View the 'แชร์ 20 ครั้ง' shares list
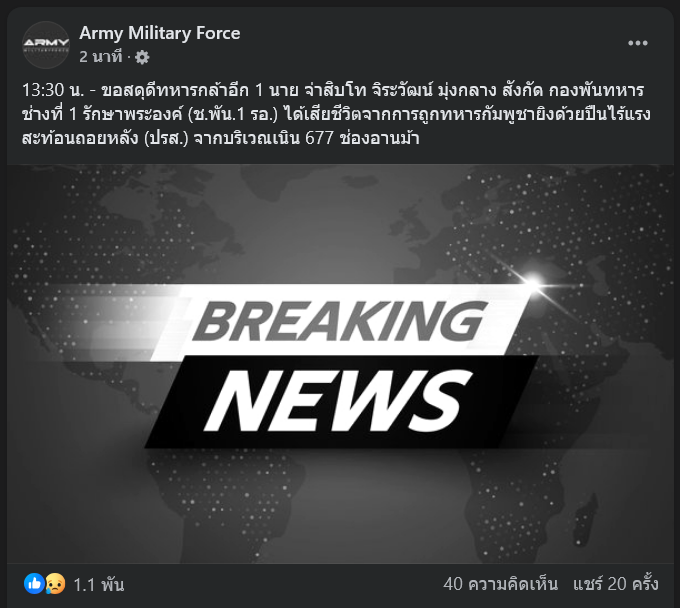The image size is (680, 608). tap(616, 584)
